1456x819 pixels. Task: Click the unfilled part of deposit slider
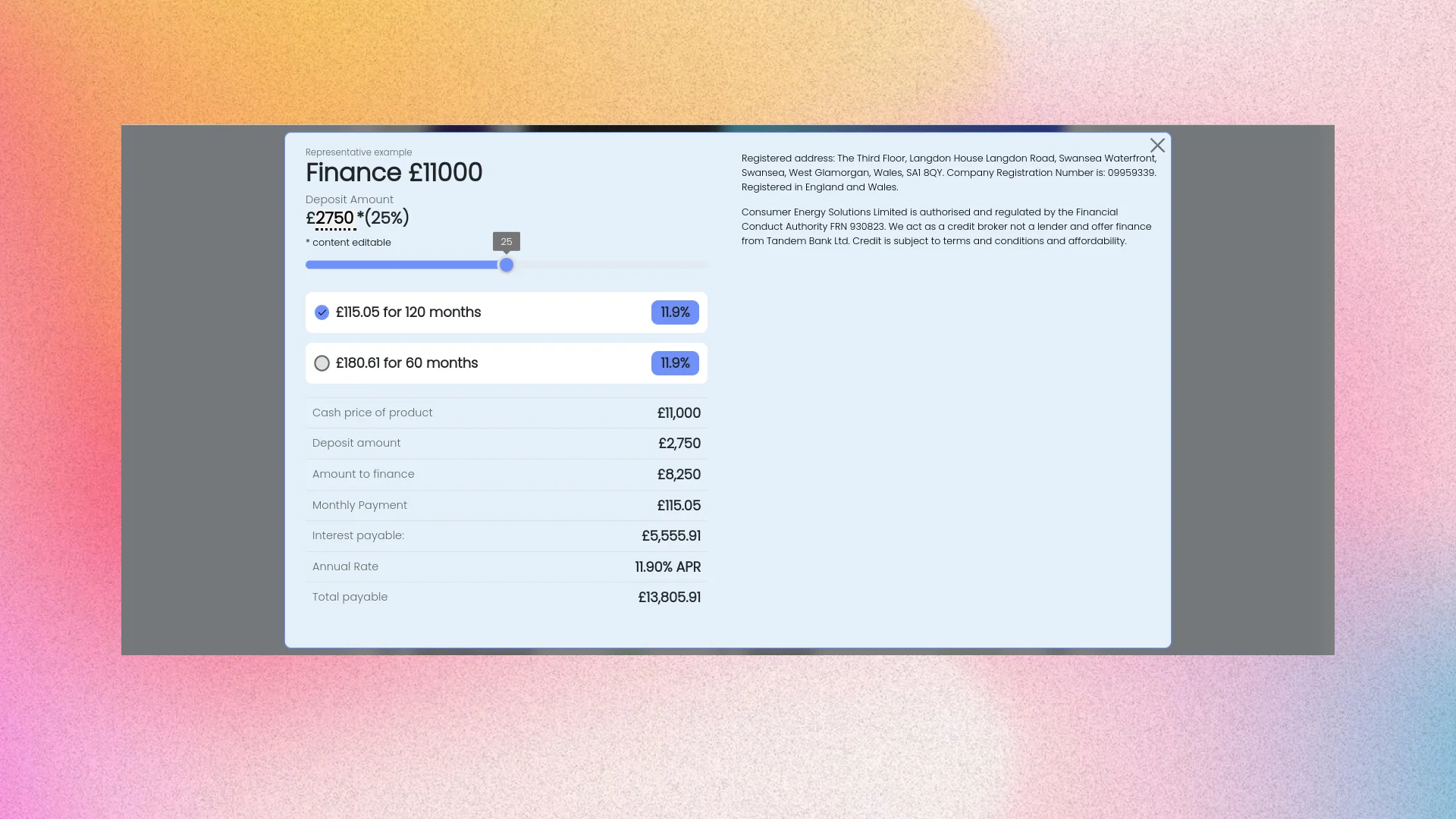610,265
